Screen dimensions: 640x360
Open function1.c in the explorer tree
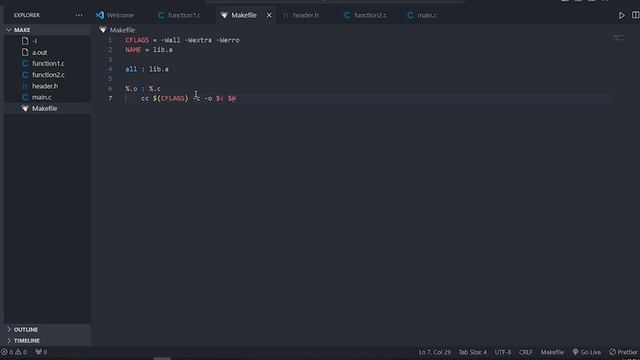tap(47, 63)
